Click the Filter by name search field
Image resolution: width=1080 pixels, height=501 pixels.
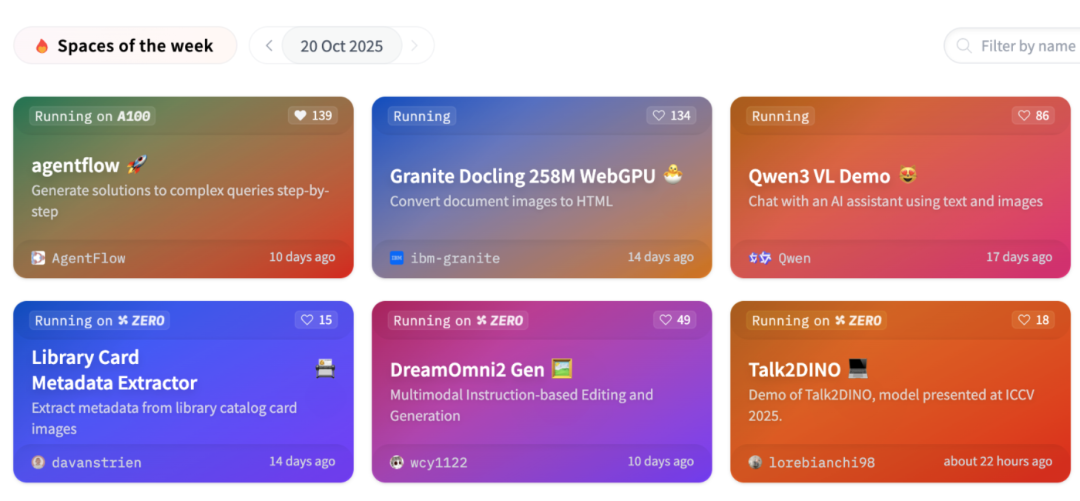tap(1012, 45)
